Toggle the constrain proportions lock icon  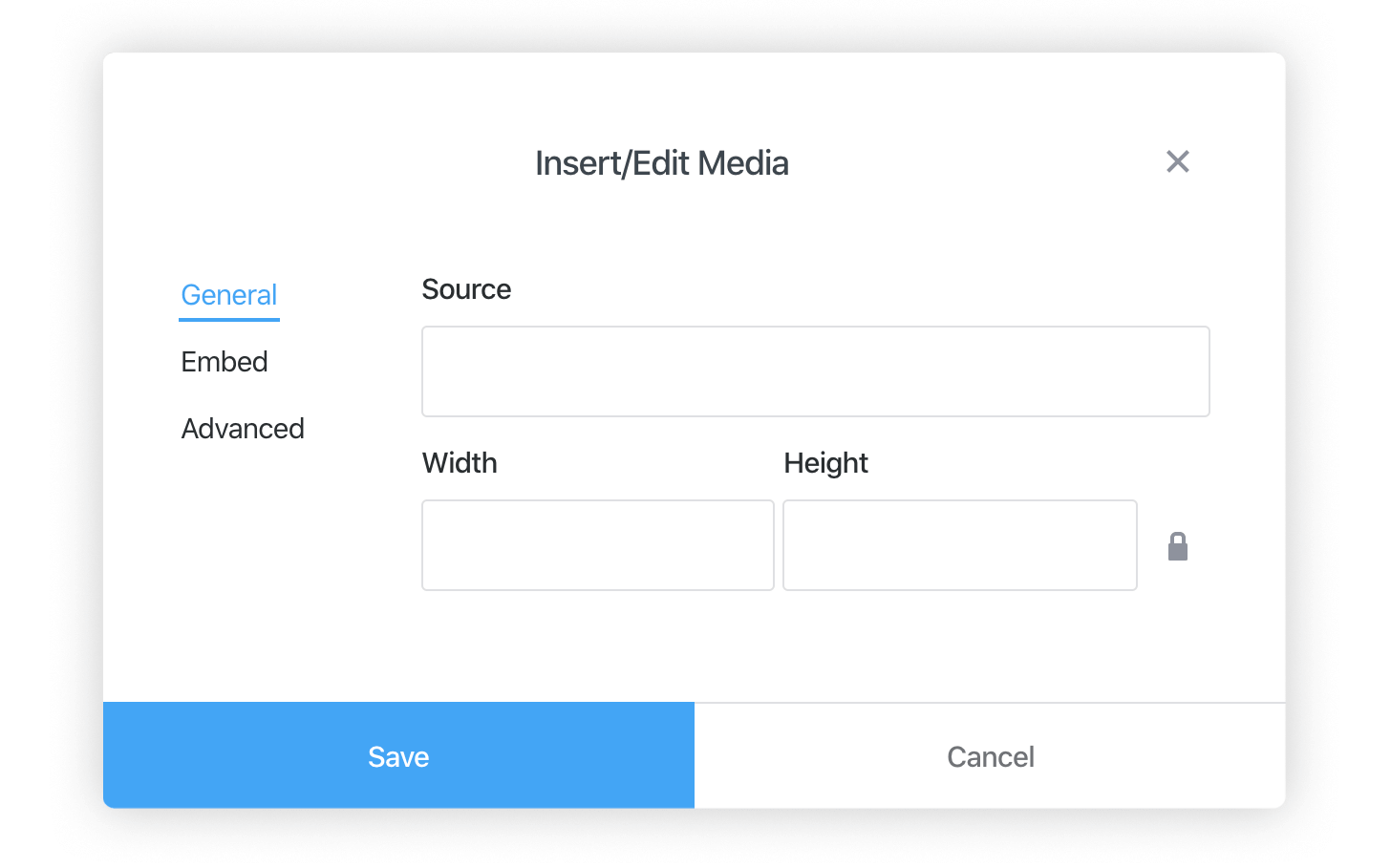click(x=1178, y=545)
